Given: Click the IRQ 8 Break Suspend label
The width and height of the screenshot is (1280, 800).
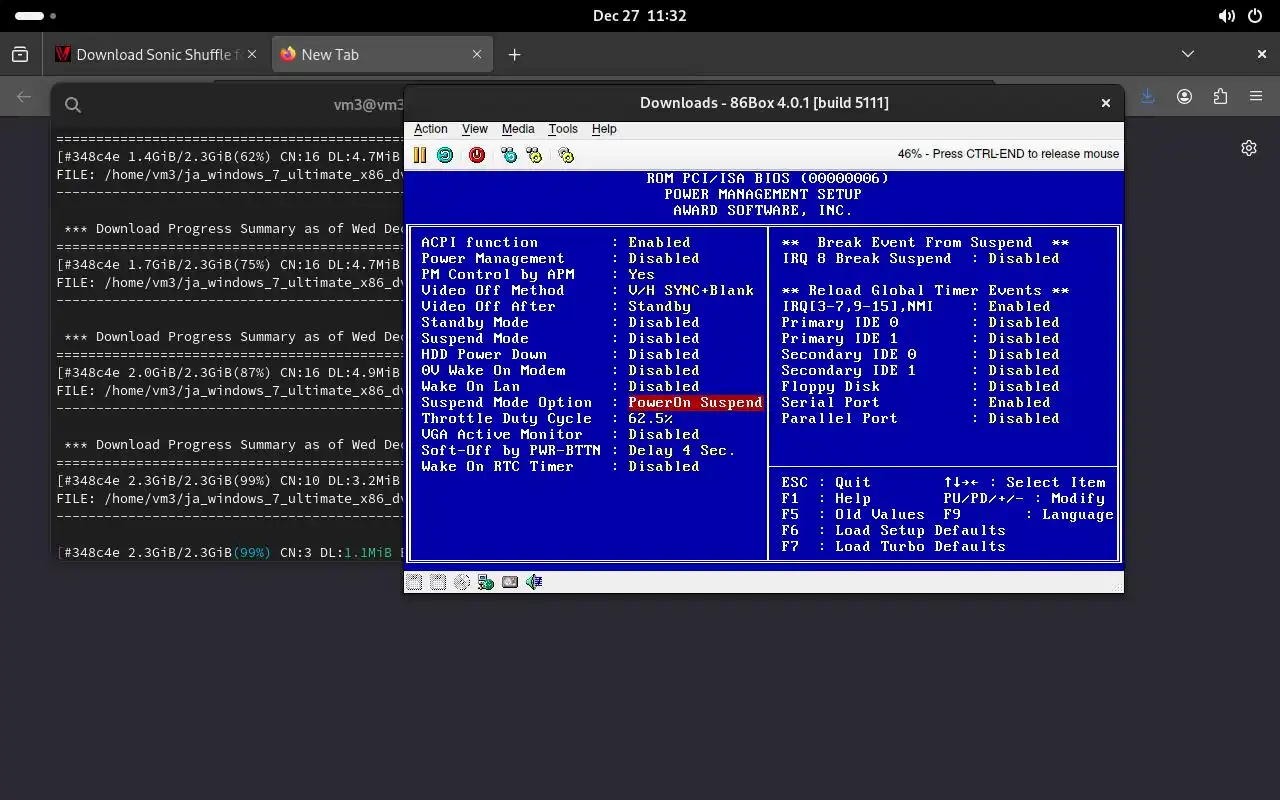Looking at the screenshot, I should tap(867, 259).
